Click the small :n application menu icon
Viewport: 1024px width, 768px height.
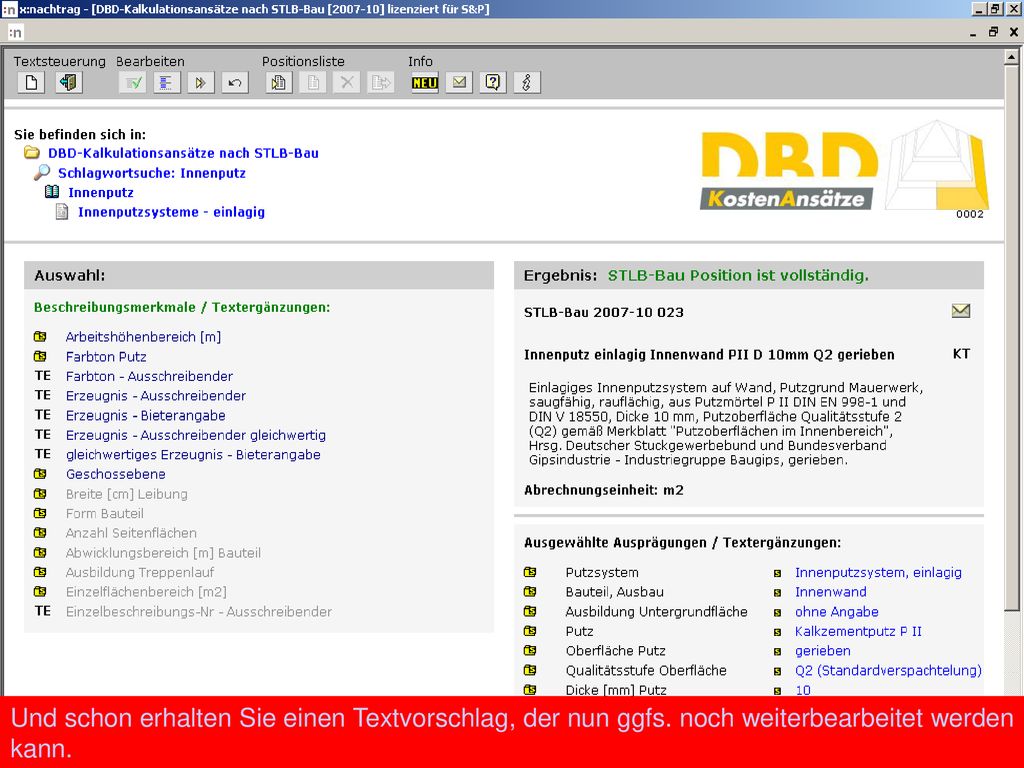(16, 31)
